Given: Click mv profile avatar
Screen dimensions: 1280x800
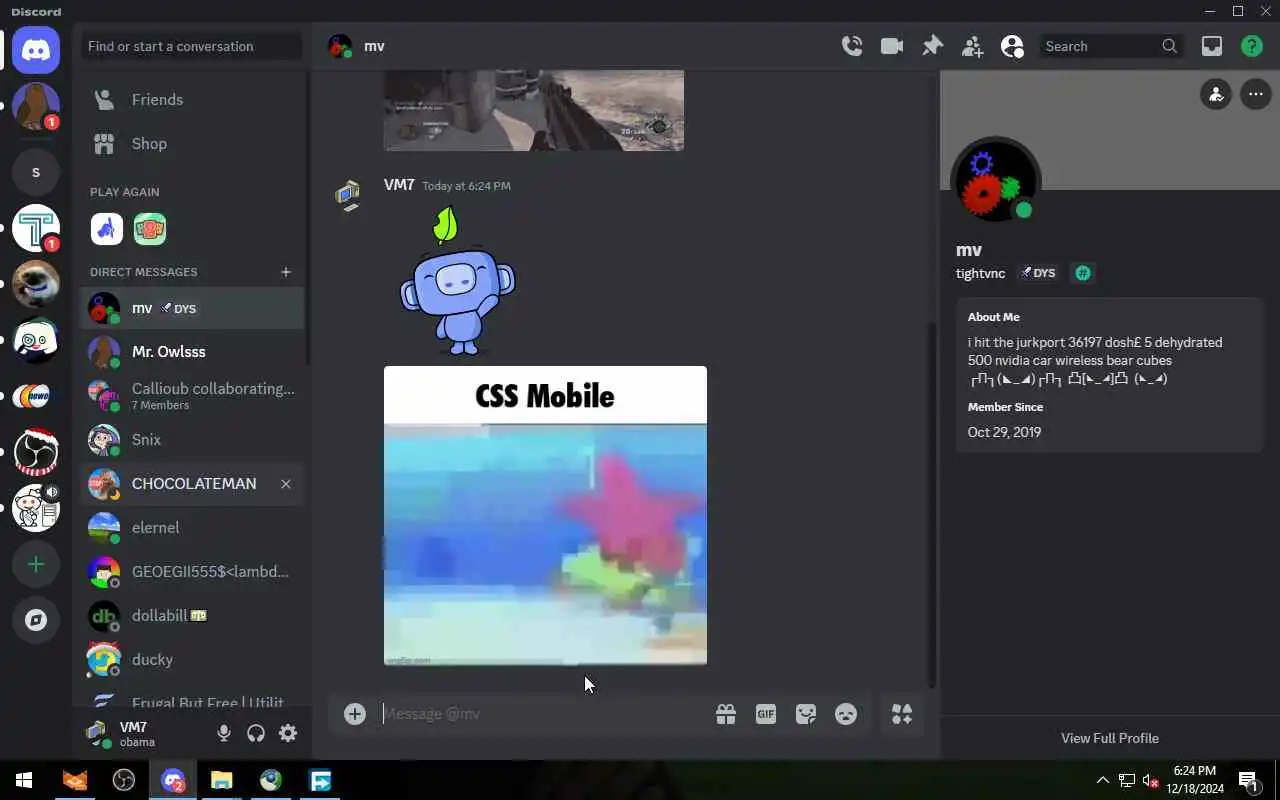Looking at the screenshot, I should tap(996, 183).
